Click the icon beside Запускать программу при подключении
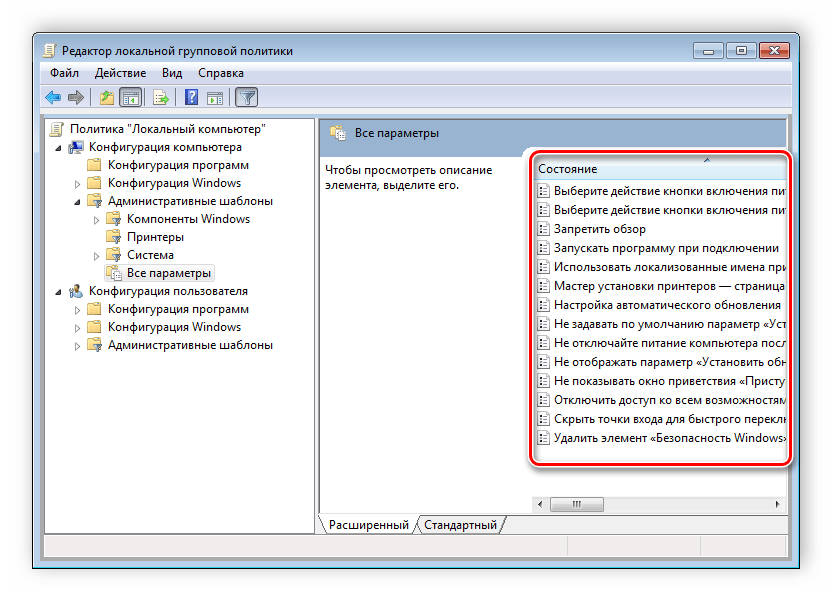This screenshot has width=832, height=601. (543, 248)
